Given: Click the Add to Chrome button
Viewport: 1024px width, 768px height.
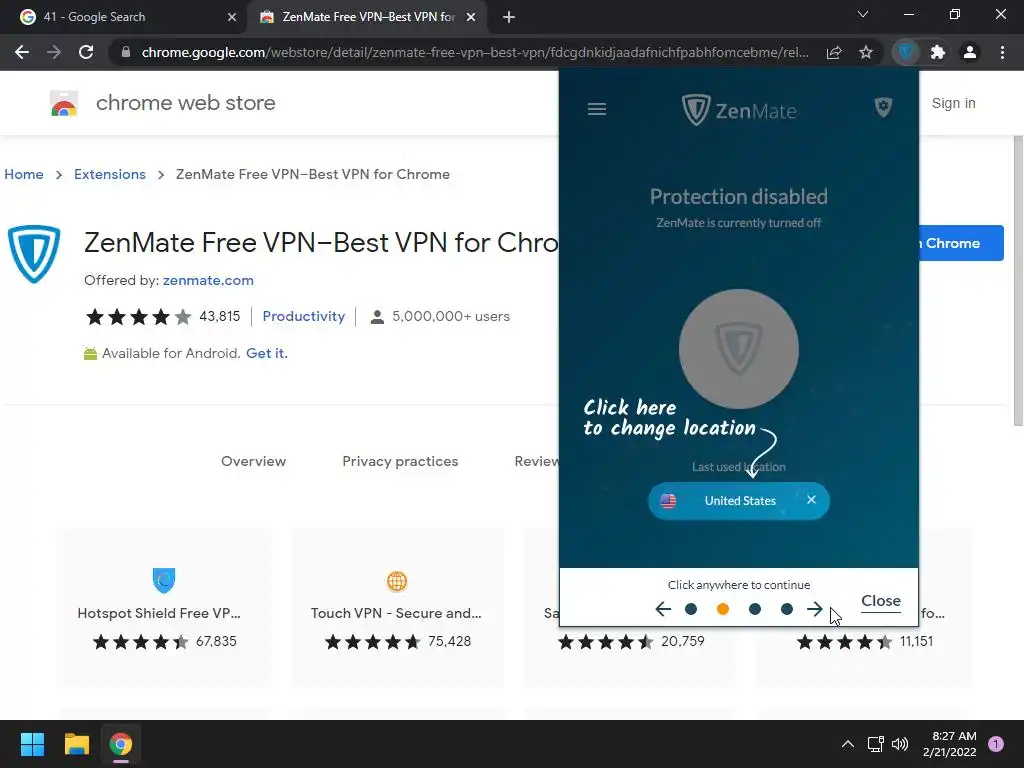Looking at the screenshot, I should pos(961,243).
